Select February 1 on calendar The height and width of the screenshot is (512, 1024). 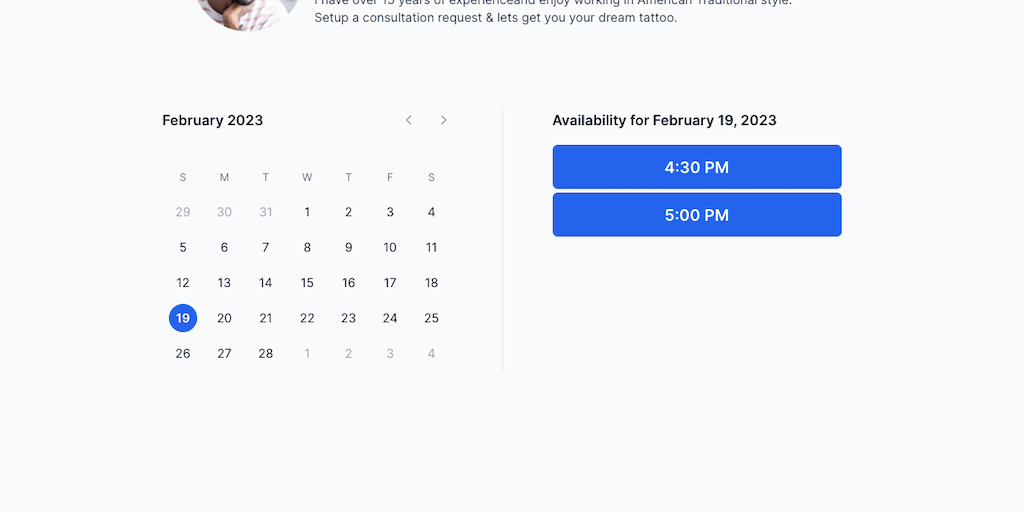(x=307, y=212)
